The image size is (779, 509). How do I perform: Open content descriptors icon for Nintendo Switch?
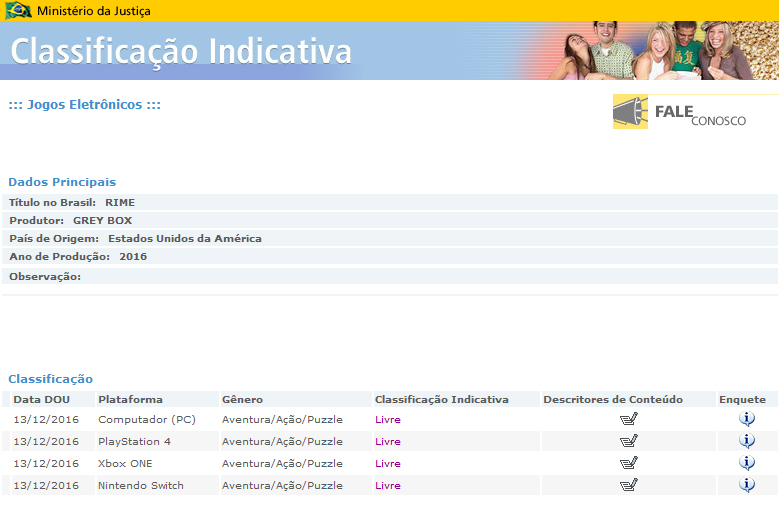pos(628,485)
